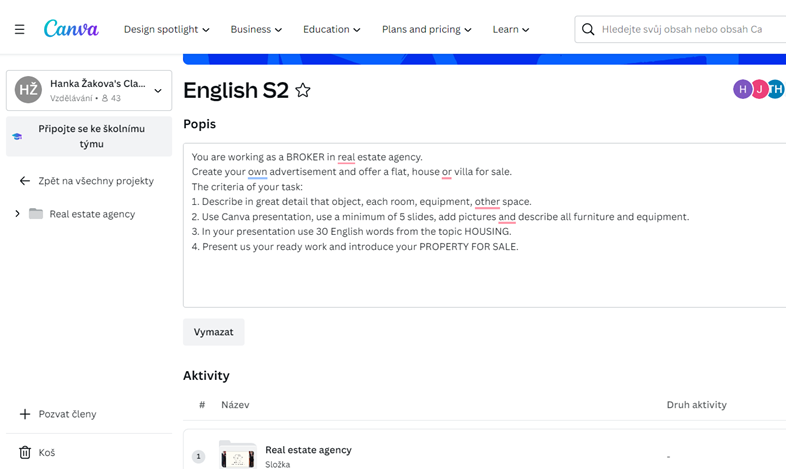Click the Vymazat button
Screen dimensions: 786x469
point(213,332)
